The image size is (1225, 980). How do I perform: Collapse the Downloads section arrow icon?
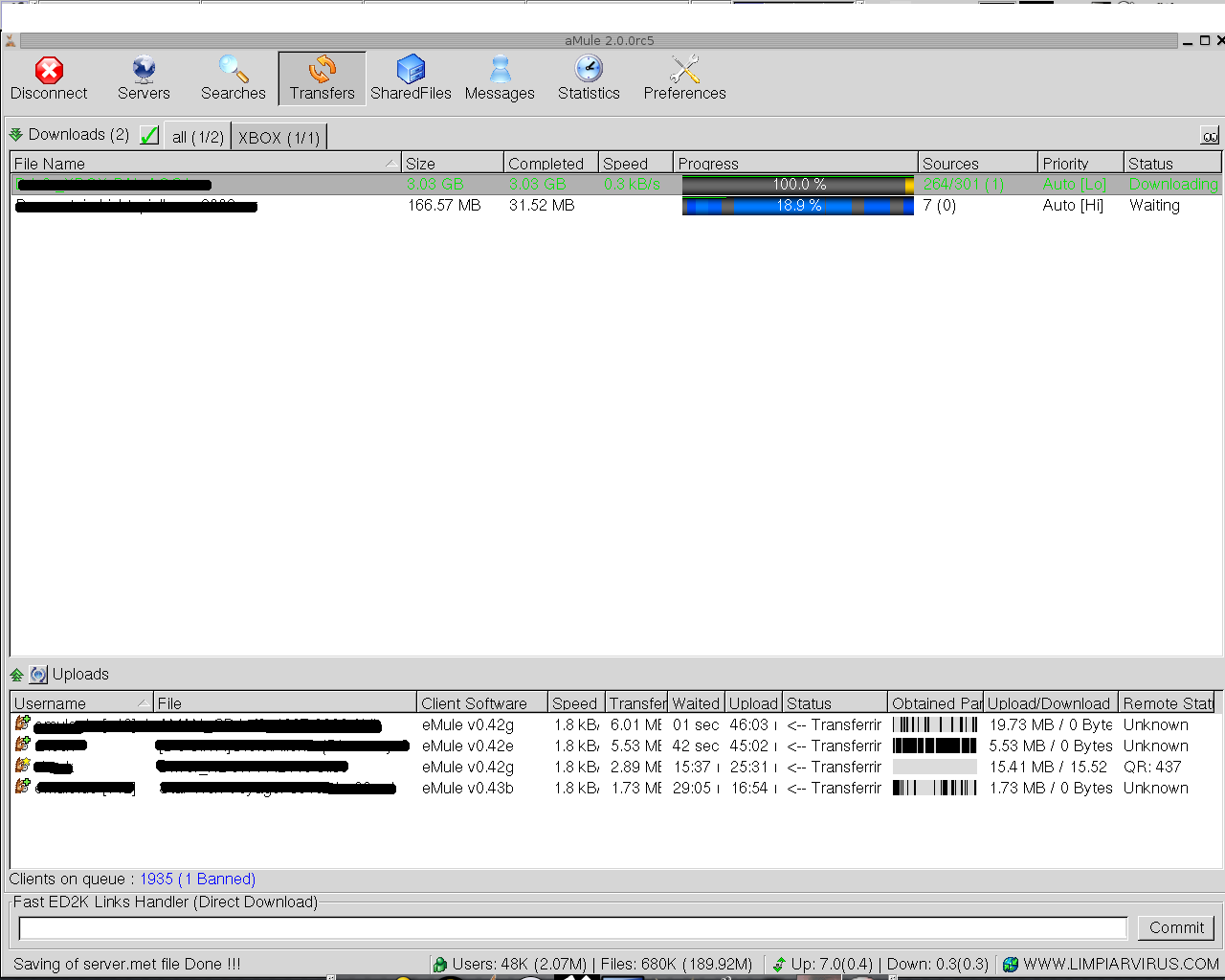pos(15,135)
